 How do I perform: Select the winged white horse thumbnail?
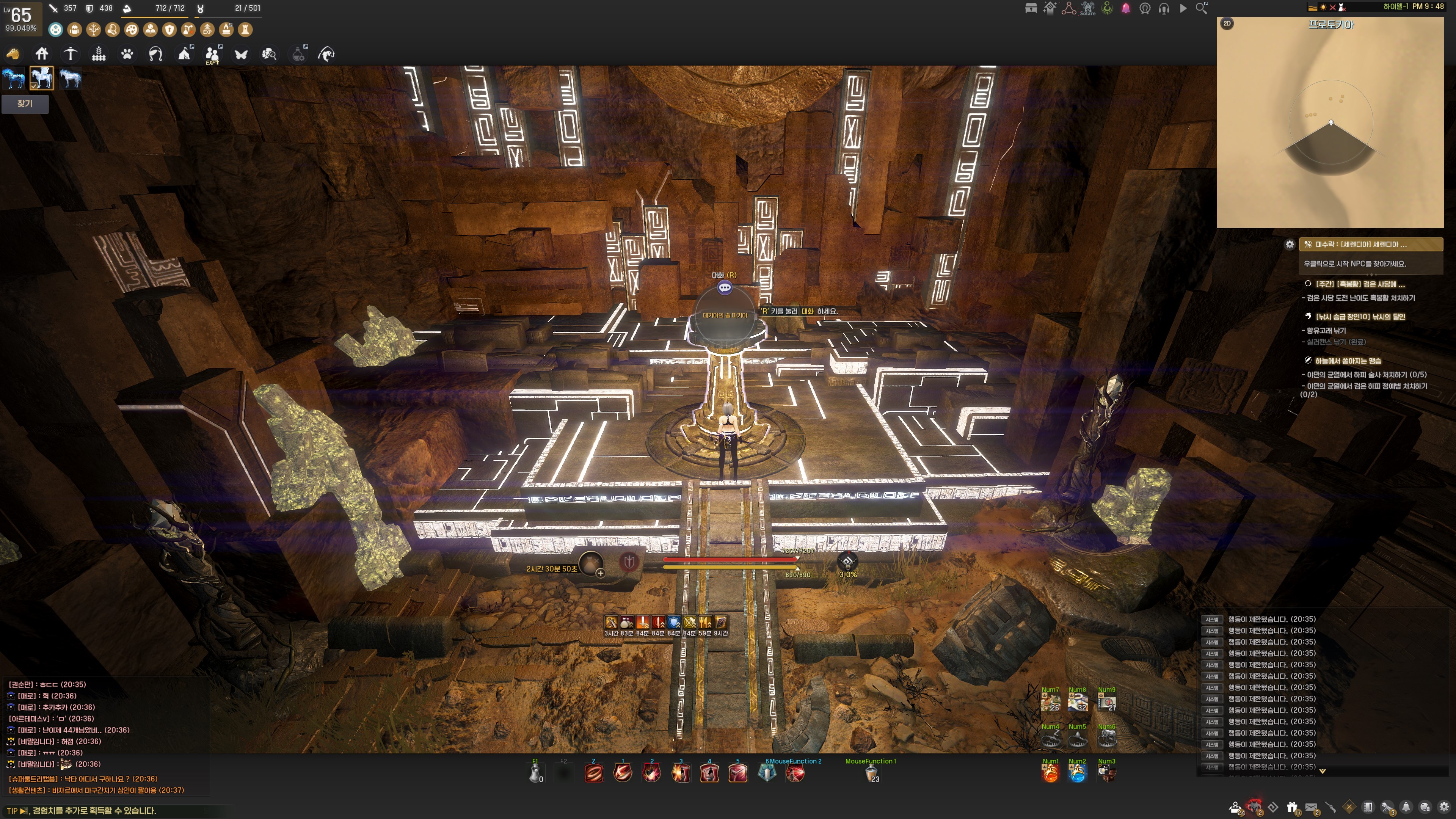pos(41,78)
